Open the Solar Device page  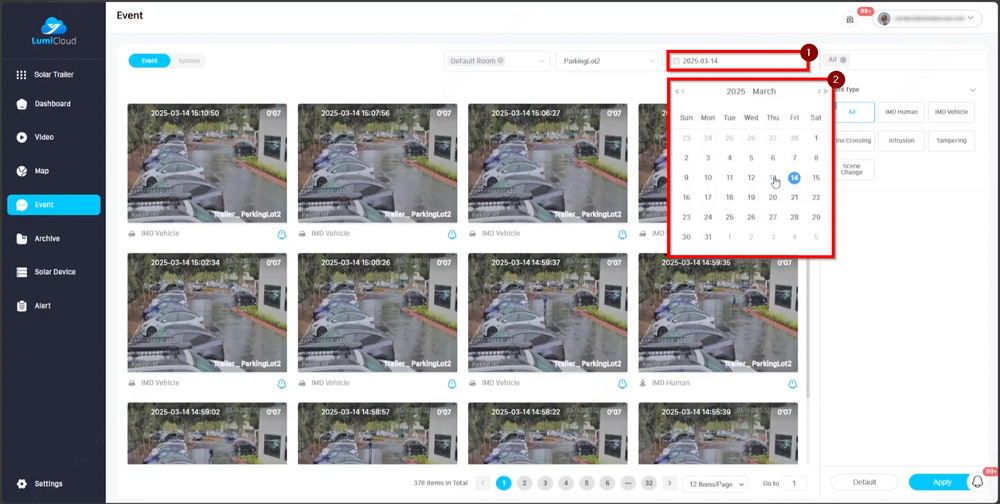[54, 272]
